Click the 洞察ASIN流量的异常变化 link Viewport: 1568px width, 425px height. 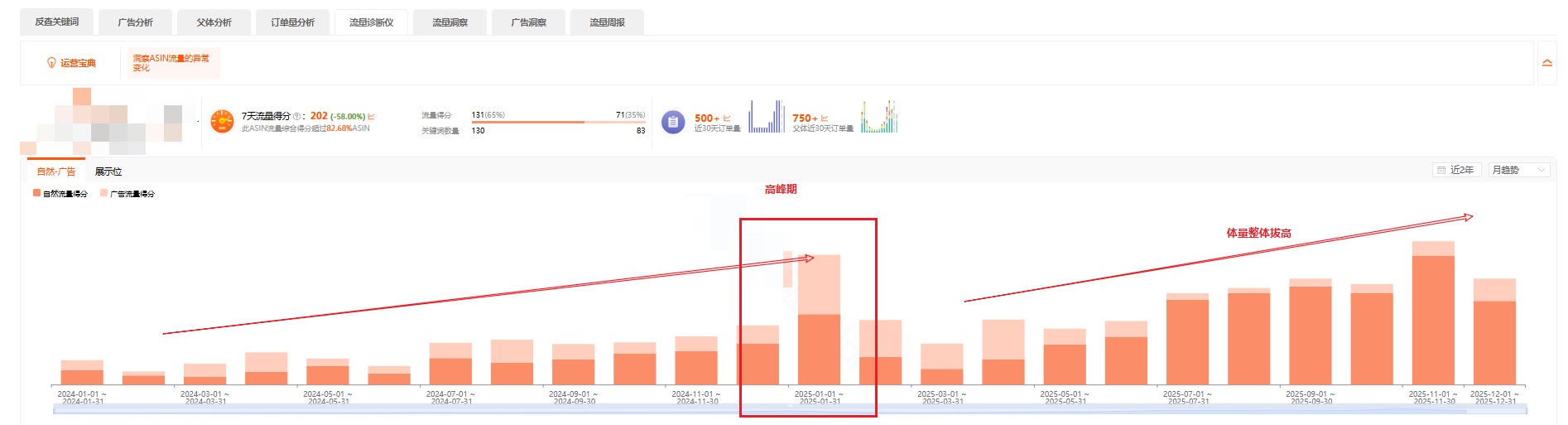click(x=171, y=63)
